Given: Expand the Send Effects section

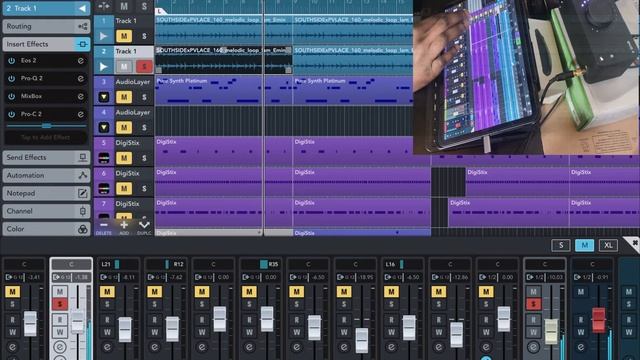Looking at the screenshot, I should pyautogui.click(x=46, y=157).
